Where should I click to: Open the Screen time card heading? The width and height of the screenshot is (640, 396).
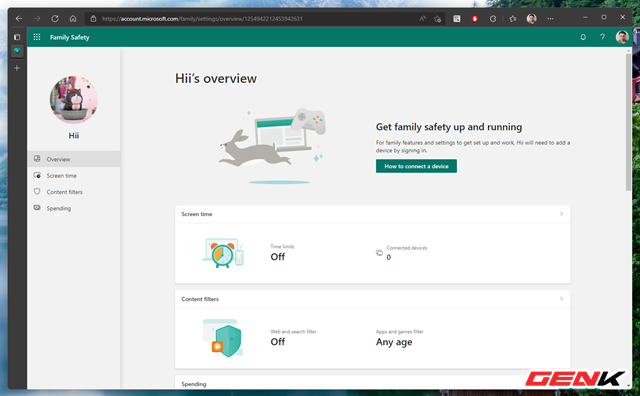click(197, 214)
